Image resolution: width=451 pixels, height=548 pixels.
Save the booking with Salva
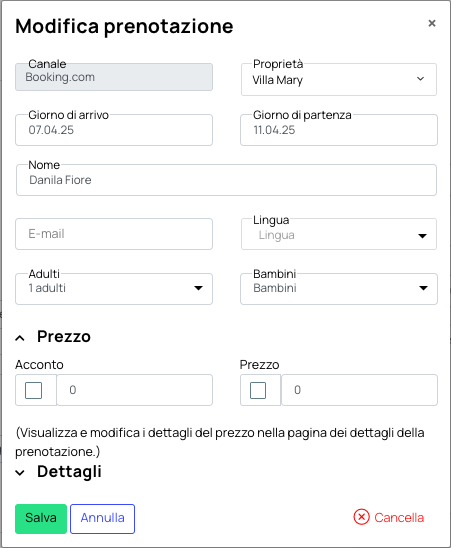pos(41,519)
